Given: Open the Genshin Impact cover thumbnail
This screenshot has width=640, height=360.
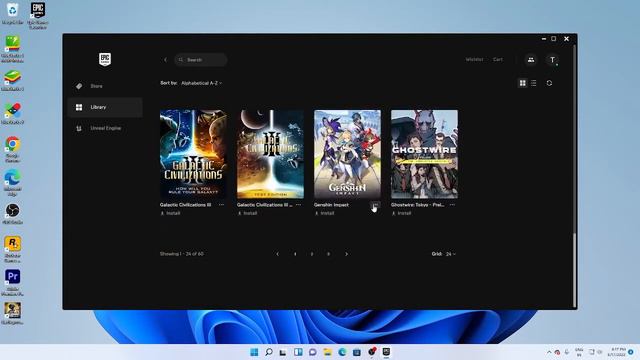Looking at the screenshot, I should (x=347, y=154).
